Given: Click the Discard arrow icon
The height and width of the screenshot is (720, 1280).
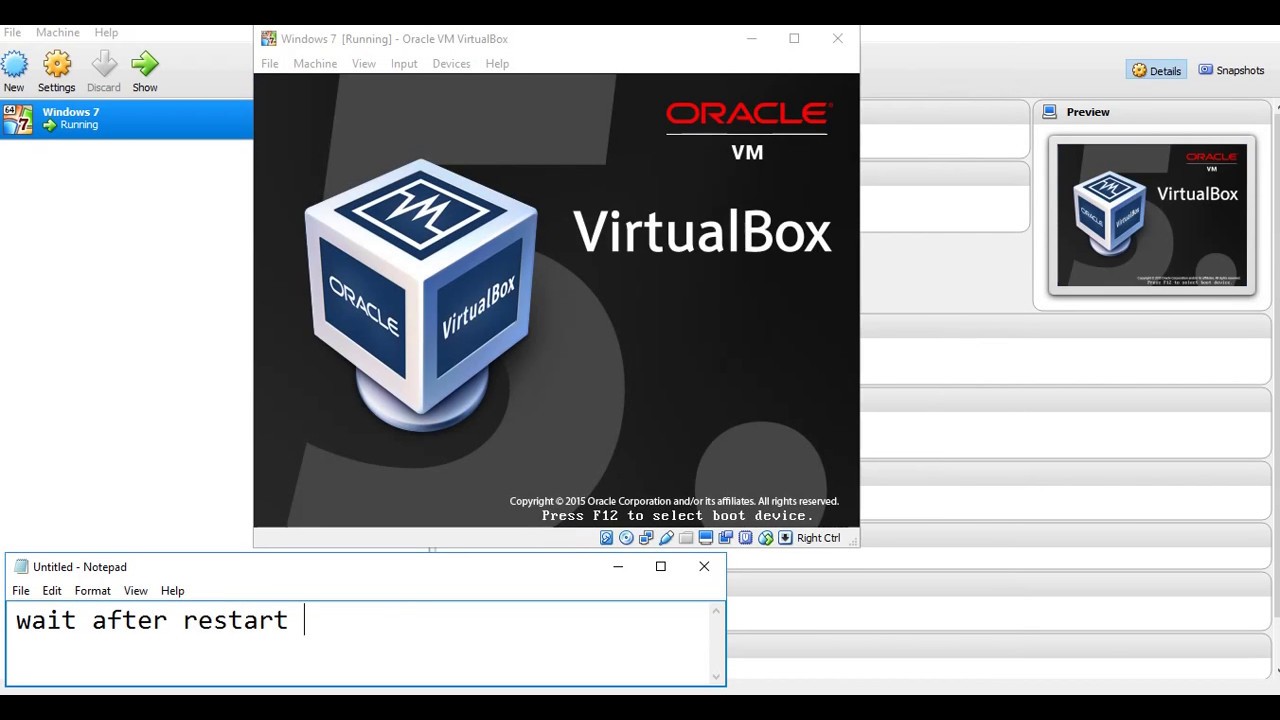Looking at the screenshot, I should 104,65.
